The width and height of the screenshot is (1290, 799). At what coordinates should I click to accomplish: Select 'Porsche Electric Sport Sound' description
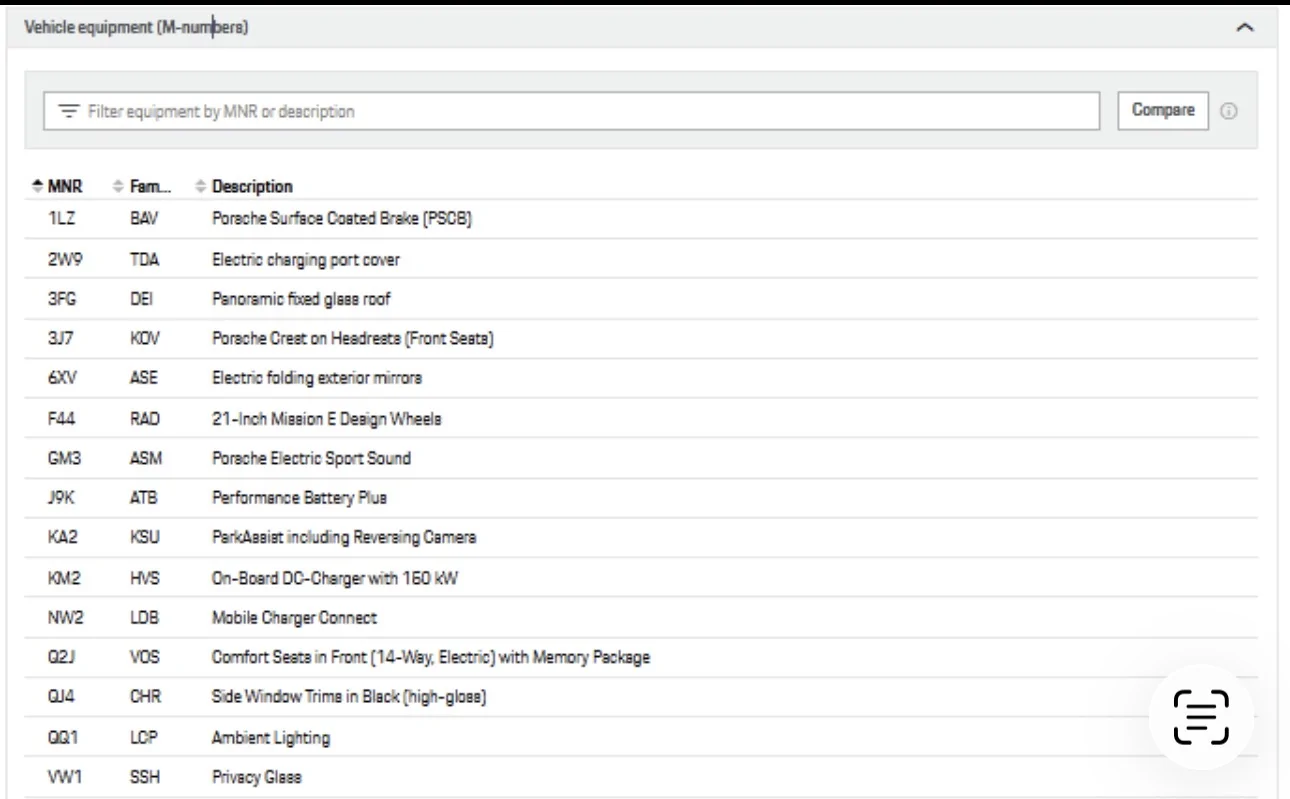click(x=311, y=458)
